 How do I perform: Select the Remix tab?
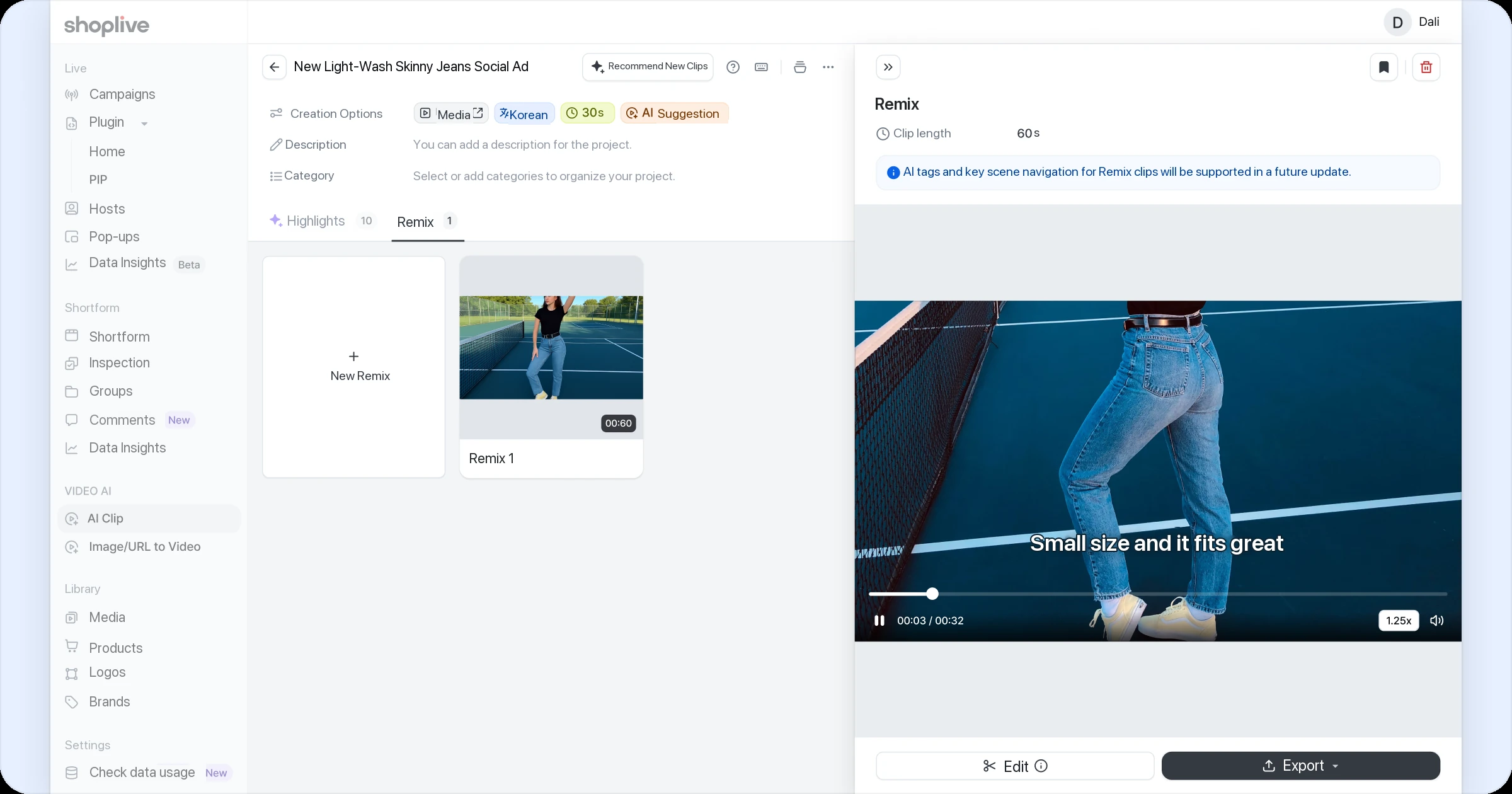[427, 222]
